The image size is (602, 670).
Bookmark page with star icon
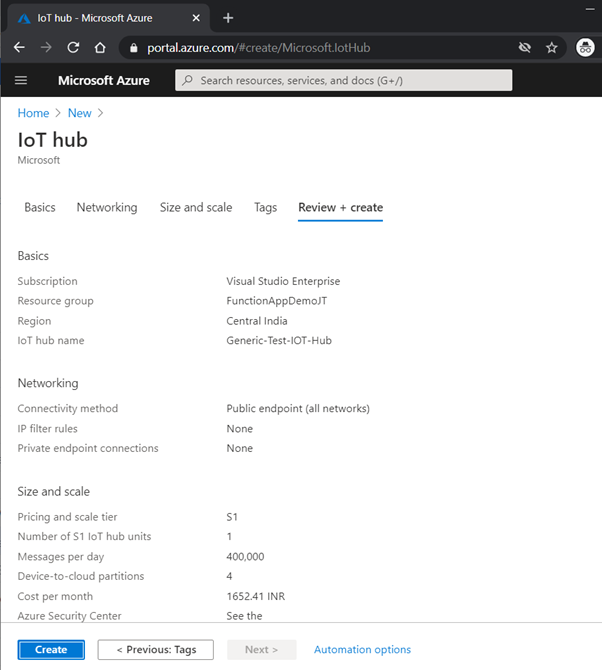(552, 47)
